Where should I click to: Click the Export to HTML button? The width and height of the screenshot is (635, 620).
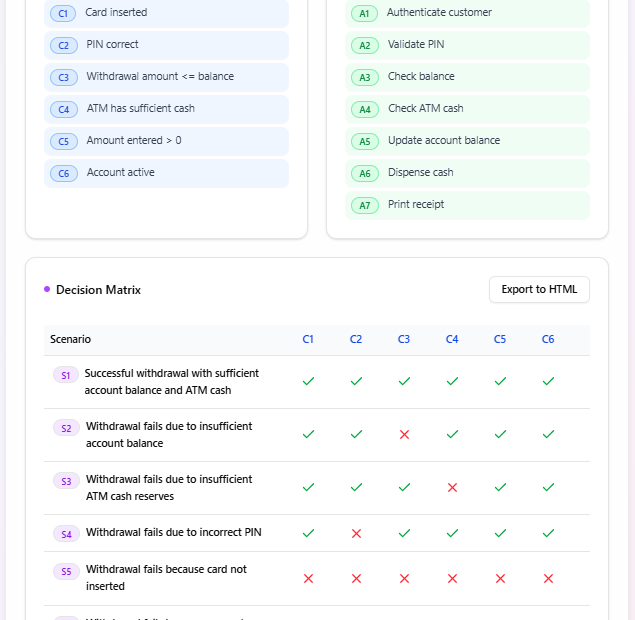539,289
